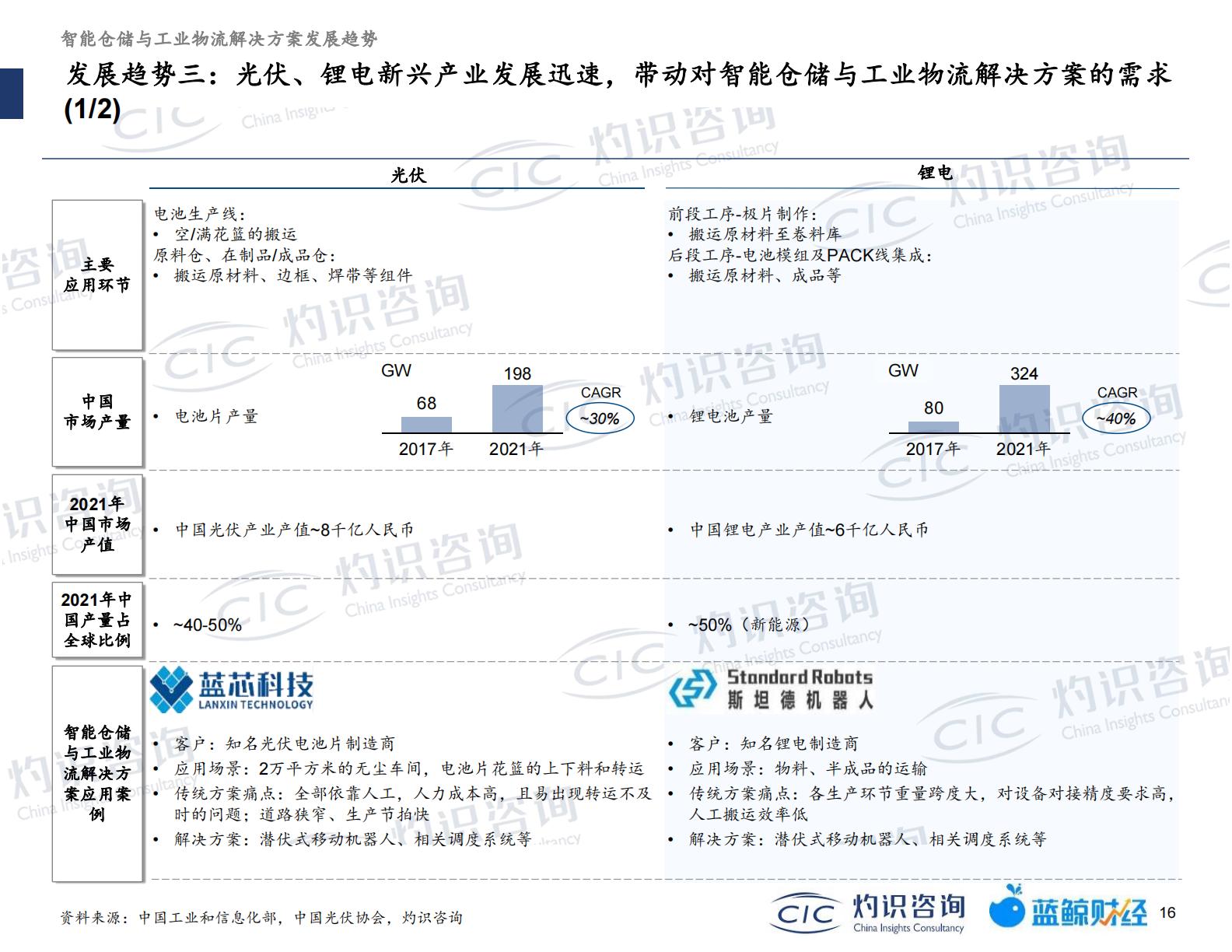The image size is (1232, 952).
Task: Click the text 电池生产线：
Action: click(x=200, y=214)
